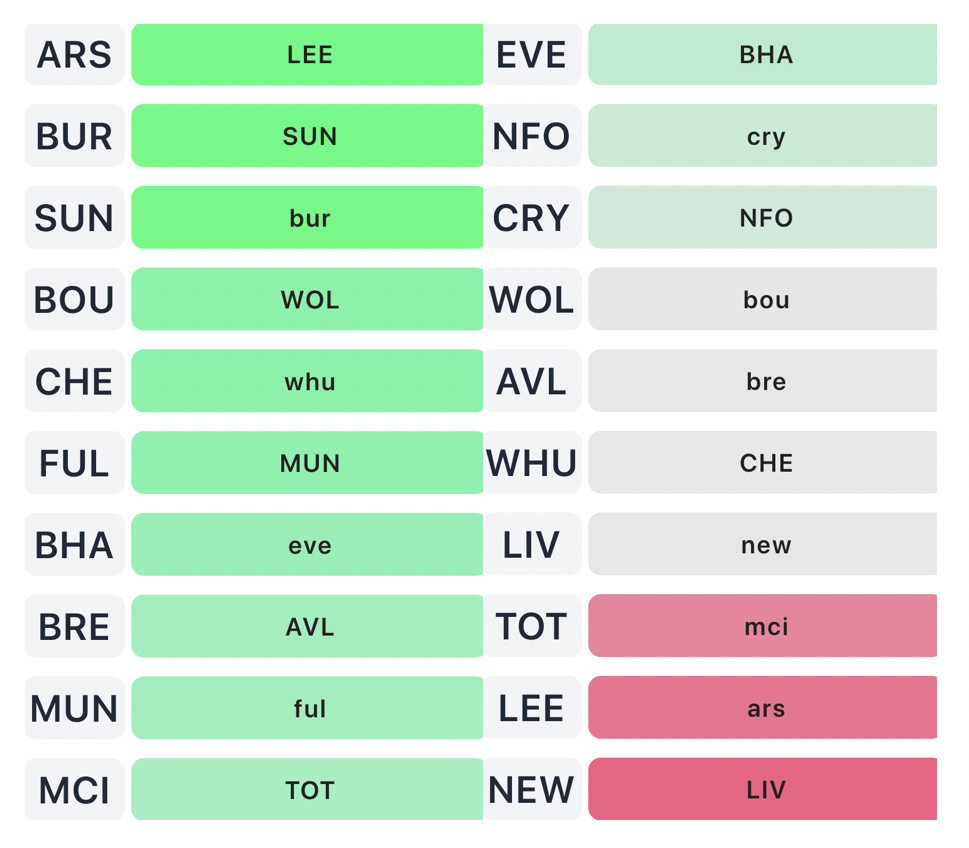969x848 pixels.
Task: Click the whu fixture cell
Action: click(307, 382)
